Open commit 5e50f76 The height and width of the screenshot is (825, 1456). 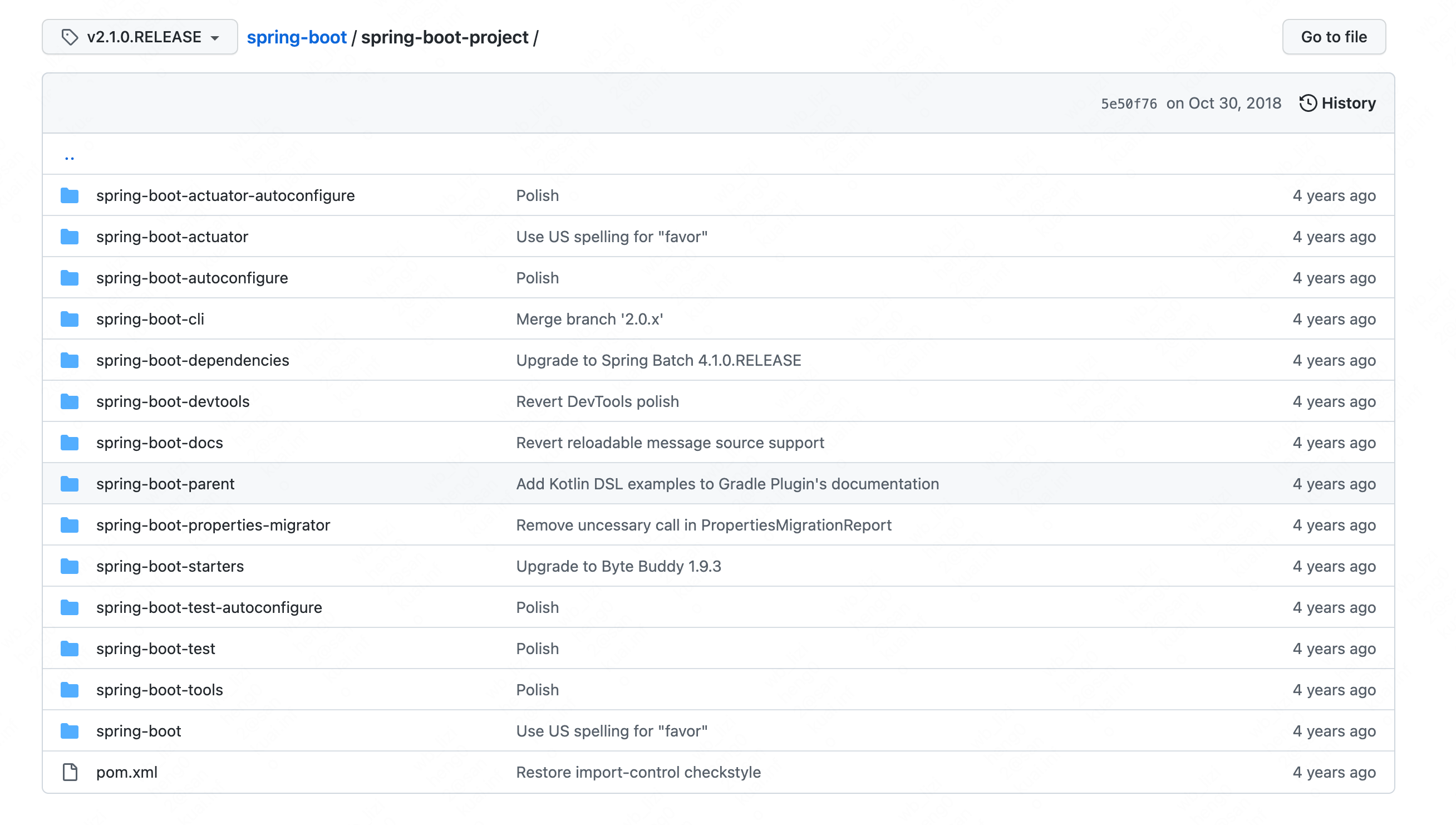pyautogui.click(x=1129, y=104)
